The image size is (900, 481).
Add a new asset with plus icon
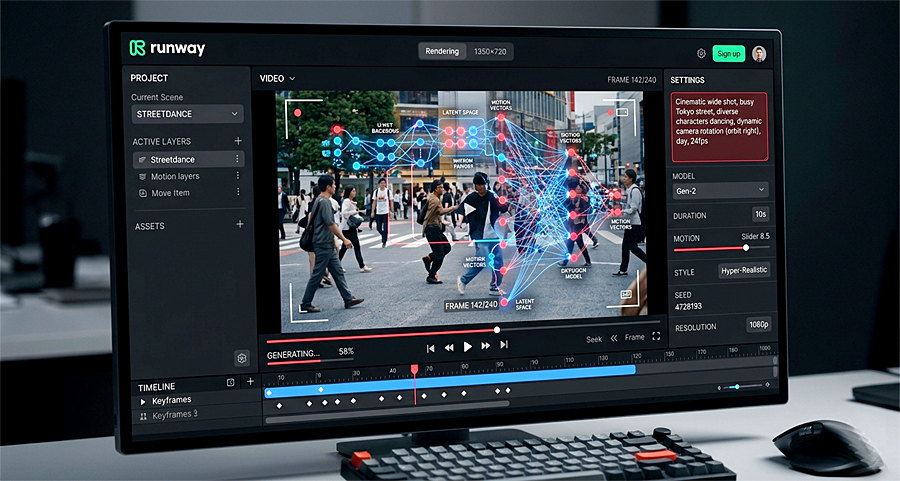pos(240,224)
